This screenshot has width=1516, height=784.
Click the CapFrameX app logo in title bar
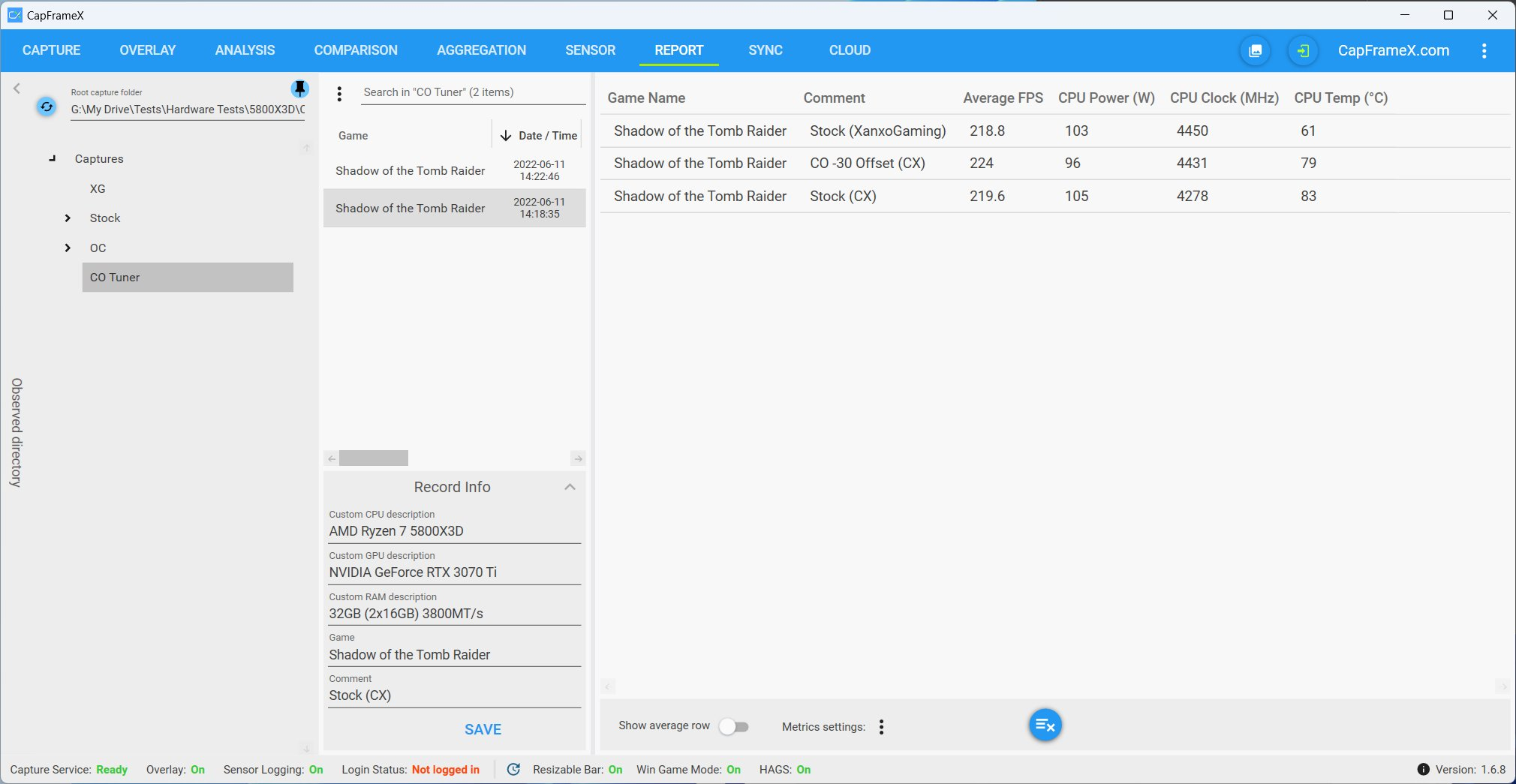point(14,15)
